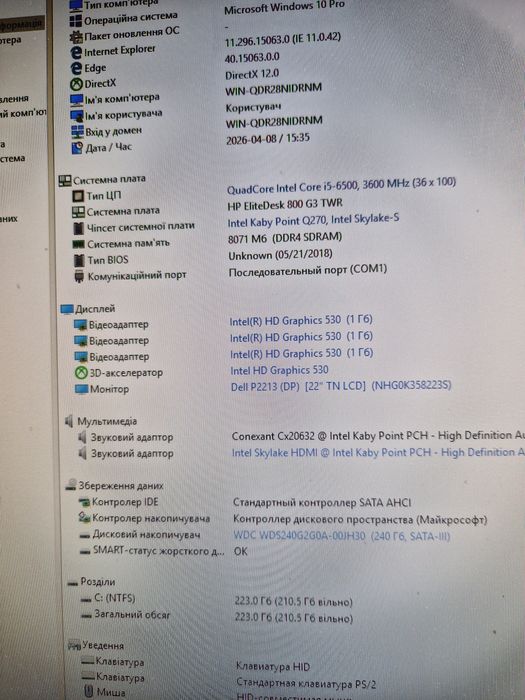This screenshot has width=525, height=700.
Task: Click the Операційна система Windows icon
Action: [76, 21]
